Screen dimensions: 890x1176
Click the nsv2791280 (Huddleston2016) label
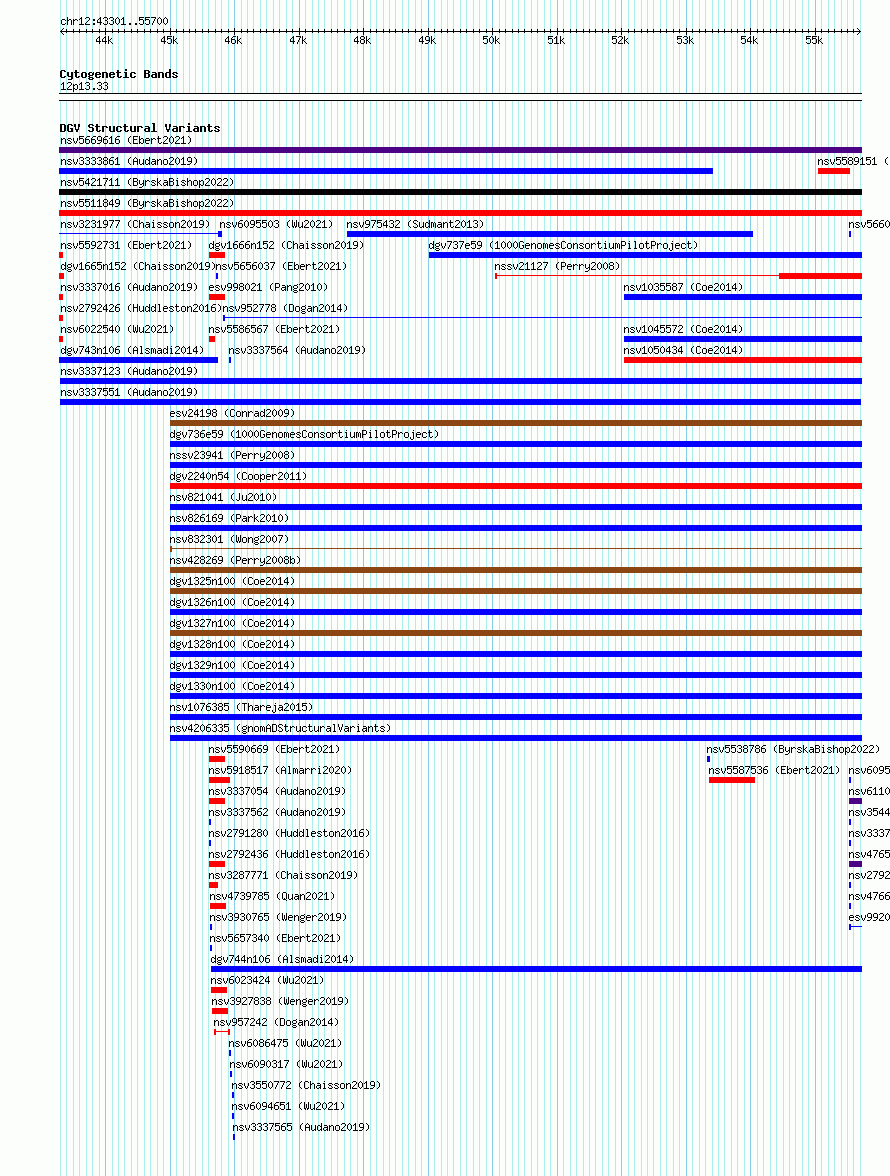pos(289,833)
